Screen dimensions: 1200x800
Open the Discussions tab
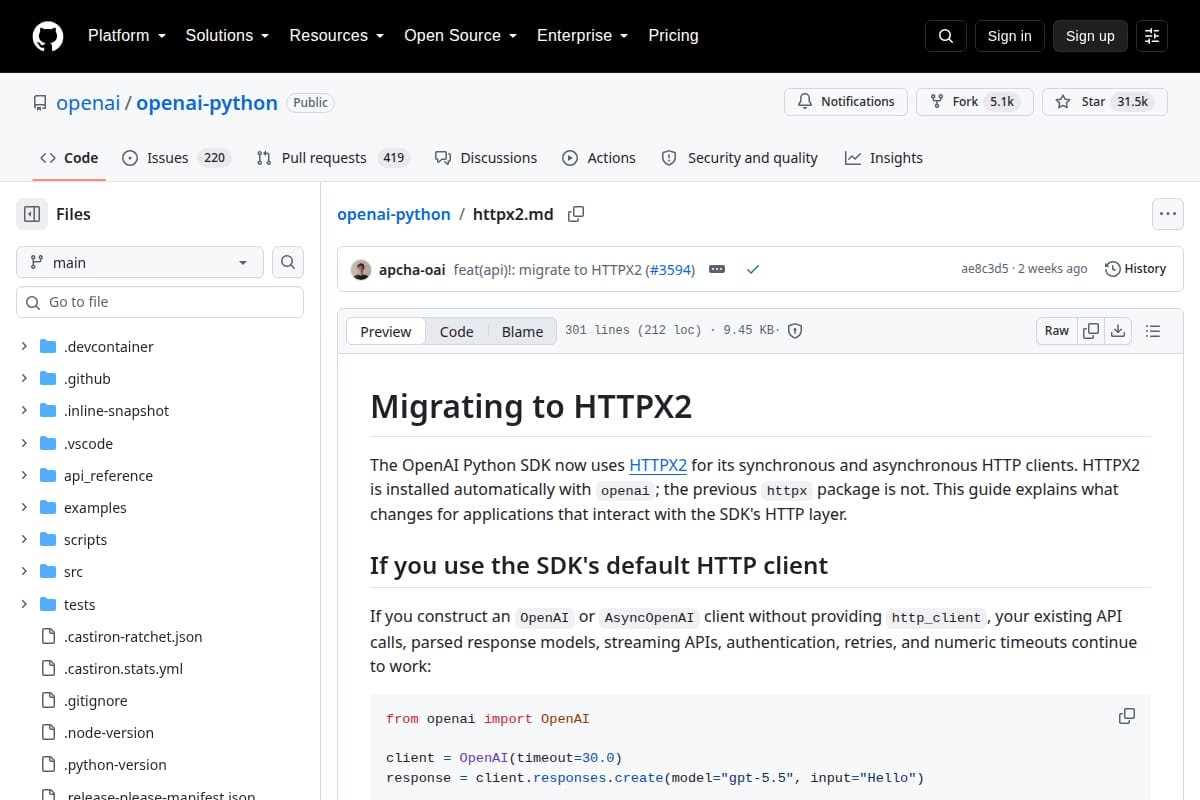[x=486, y=158]
